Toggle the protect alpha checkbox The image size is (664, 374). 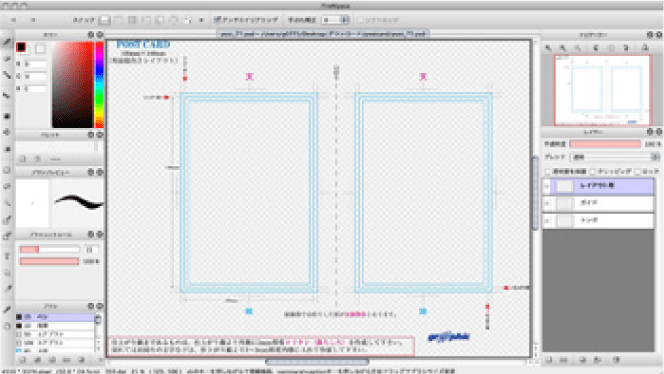click(548, 172)
